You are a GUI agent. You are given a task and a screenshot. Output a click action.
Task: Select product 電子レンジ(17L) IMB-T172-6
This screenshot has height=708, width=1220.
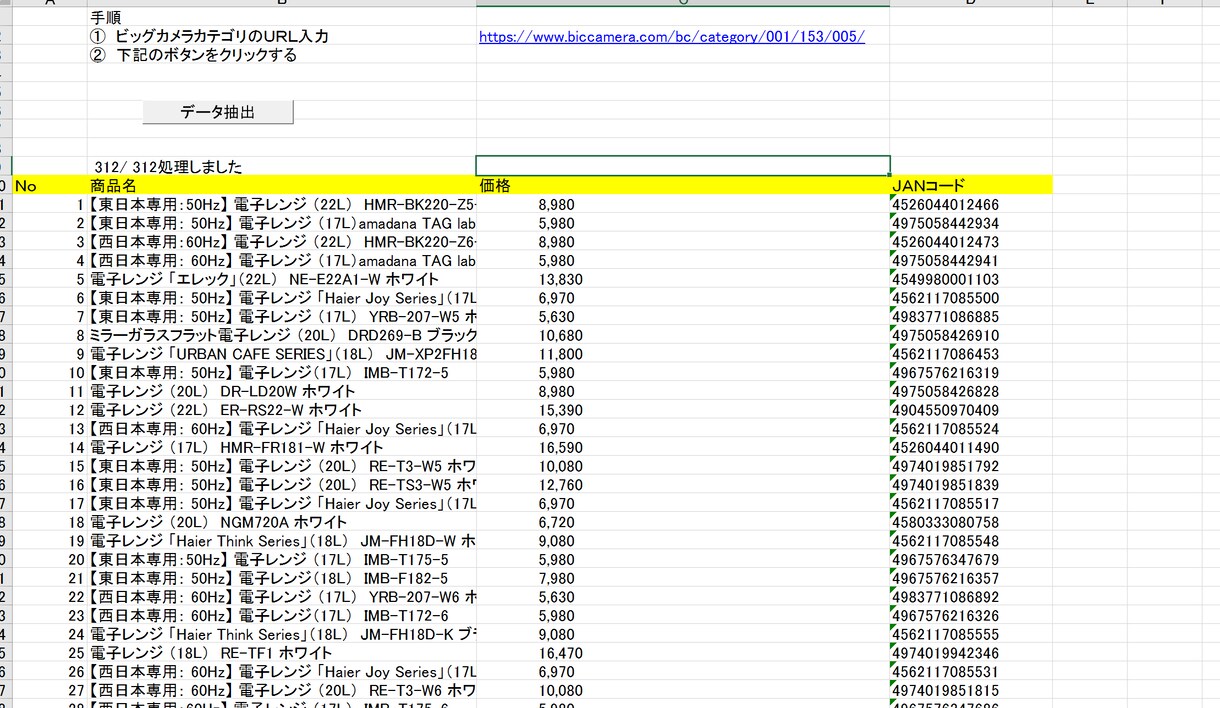[x=282, y=615]
